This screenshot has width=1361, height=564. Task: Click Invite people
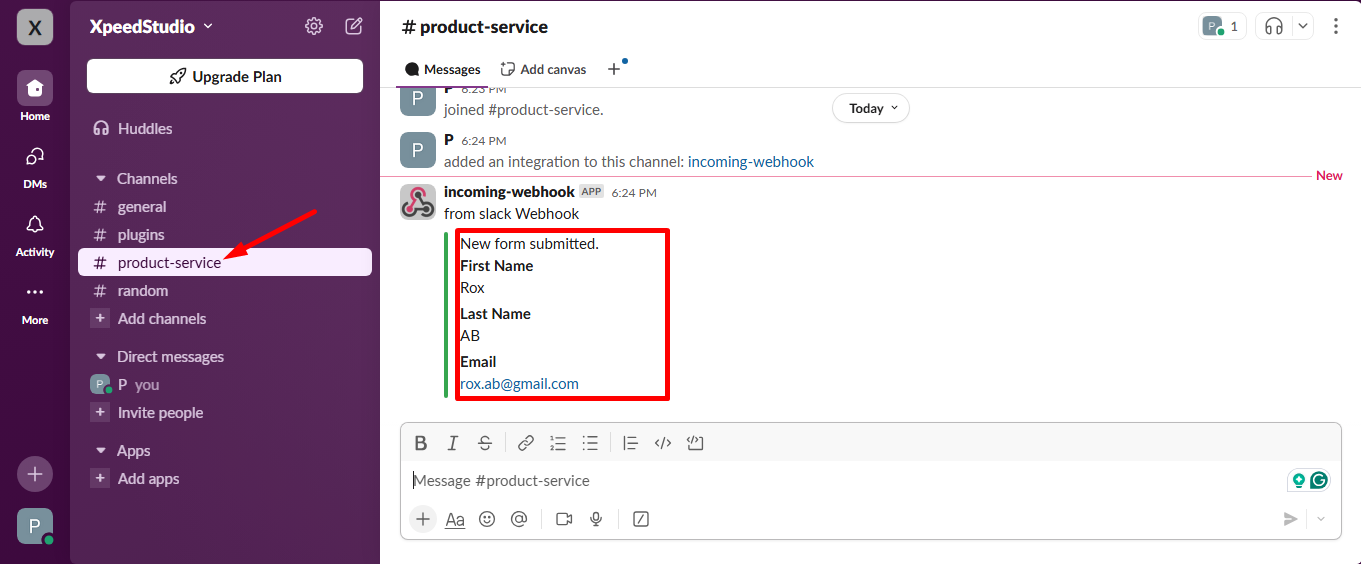click(x=225, y=413)
